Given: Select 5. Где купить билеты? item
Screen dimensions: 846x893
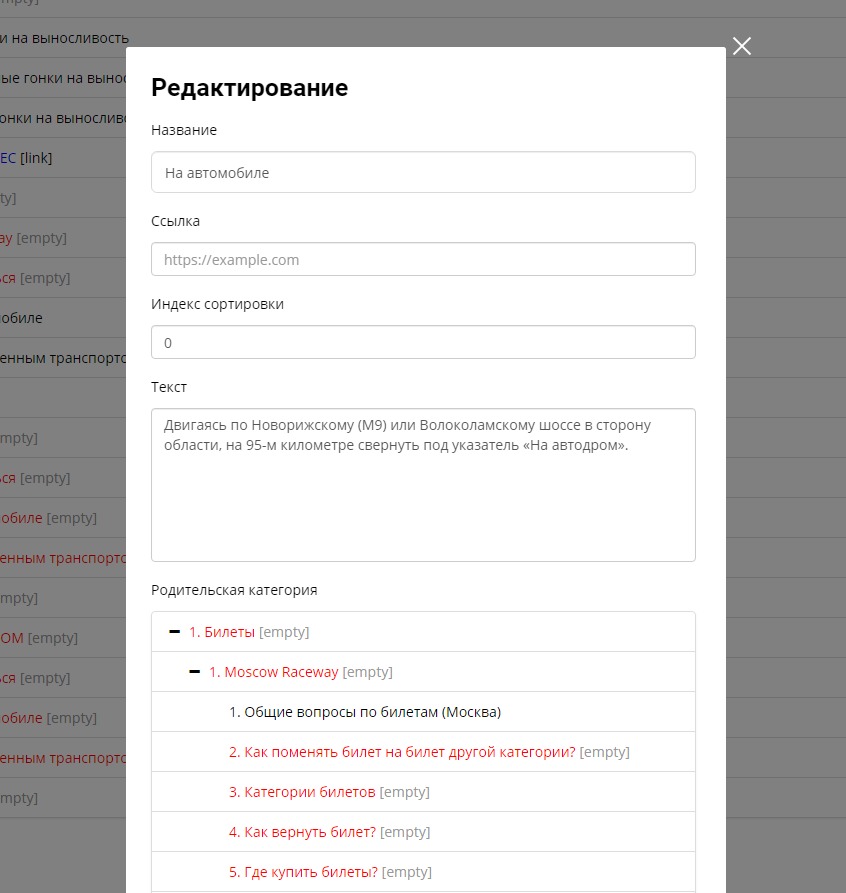Looking at the screenshot, I should (x=303, y=872).
